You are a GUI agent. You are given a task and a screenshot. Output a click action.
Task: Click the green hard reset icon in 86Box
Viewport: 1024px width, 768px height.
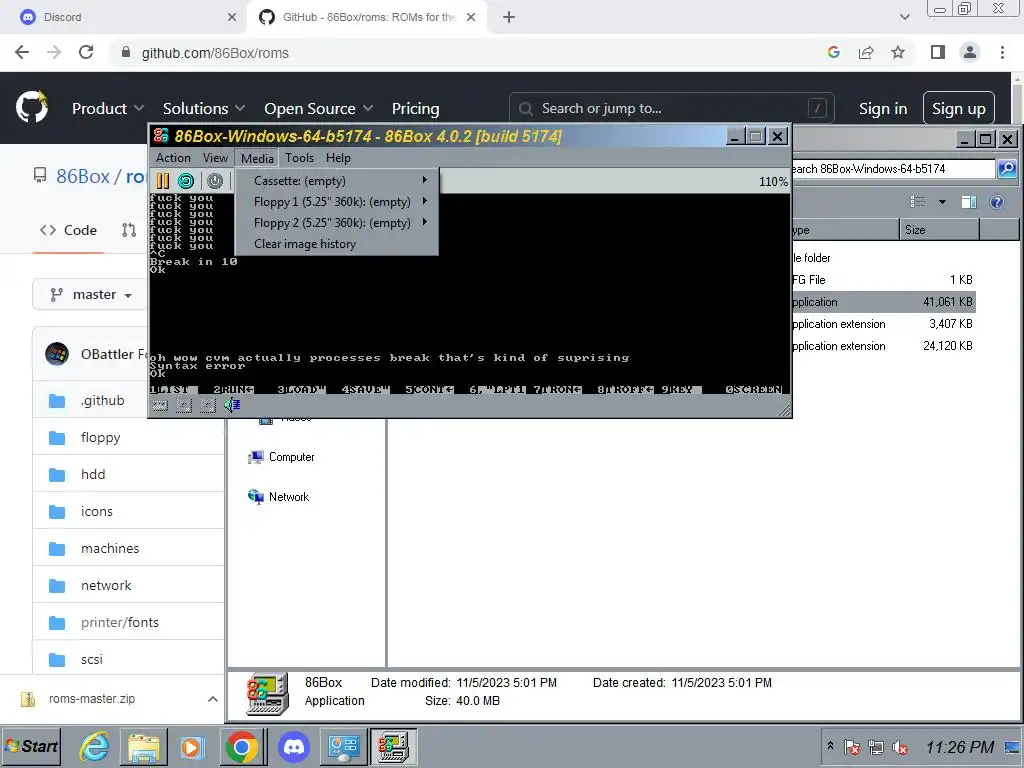186,181
